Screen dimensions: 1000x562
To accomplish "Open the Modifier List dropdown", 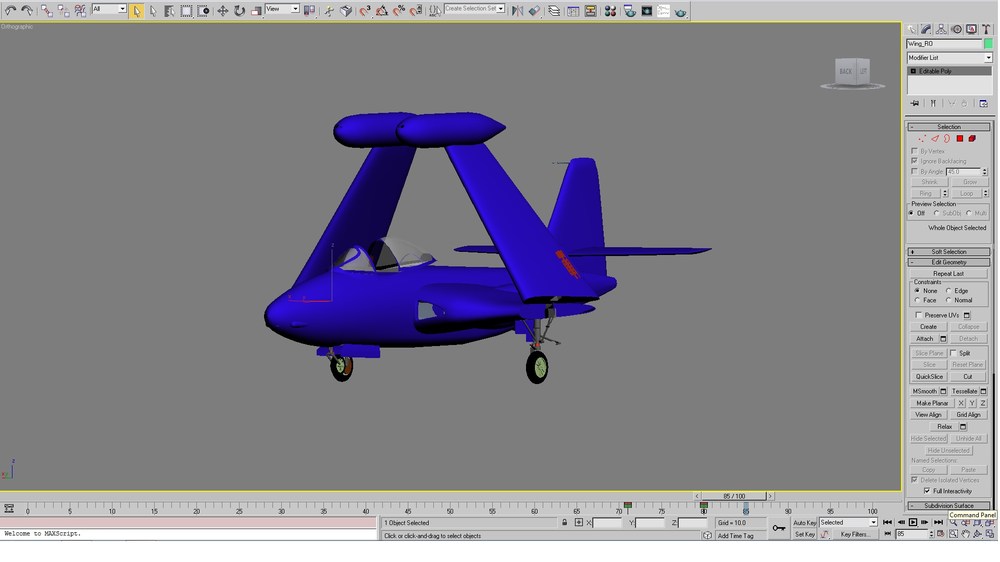I will 950,57.
